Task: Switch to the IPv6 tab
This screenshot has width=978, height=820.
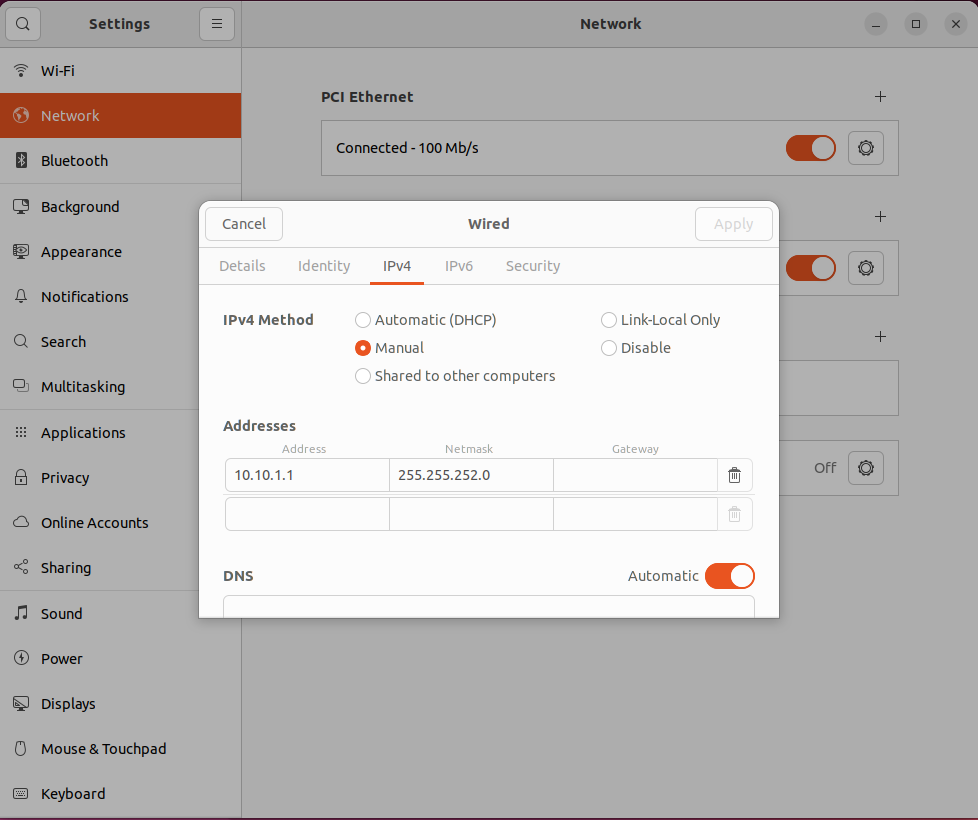Action: click(459, 266)
